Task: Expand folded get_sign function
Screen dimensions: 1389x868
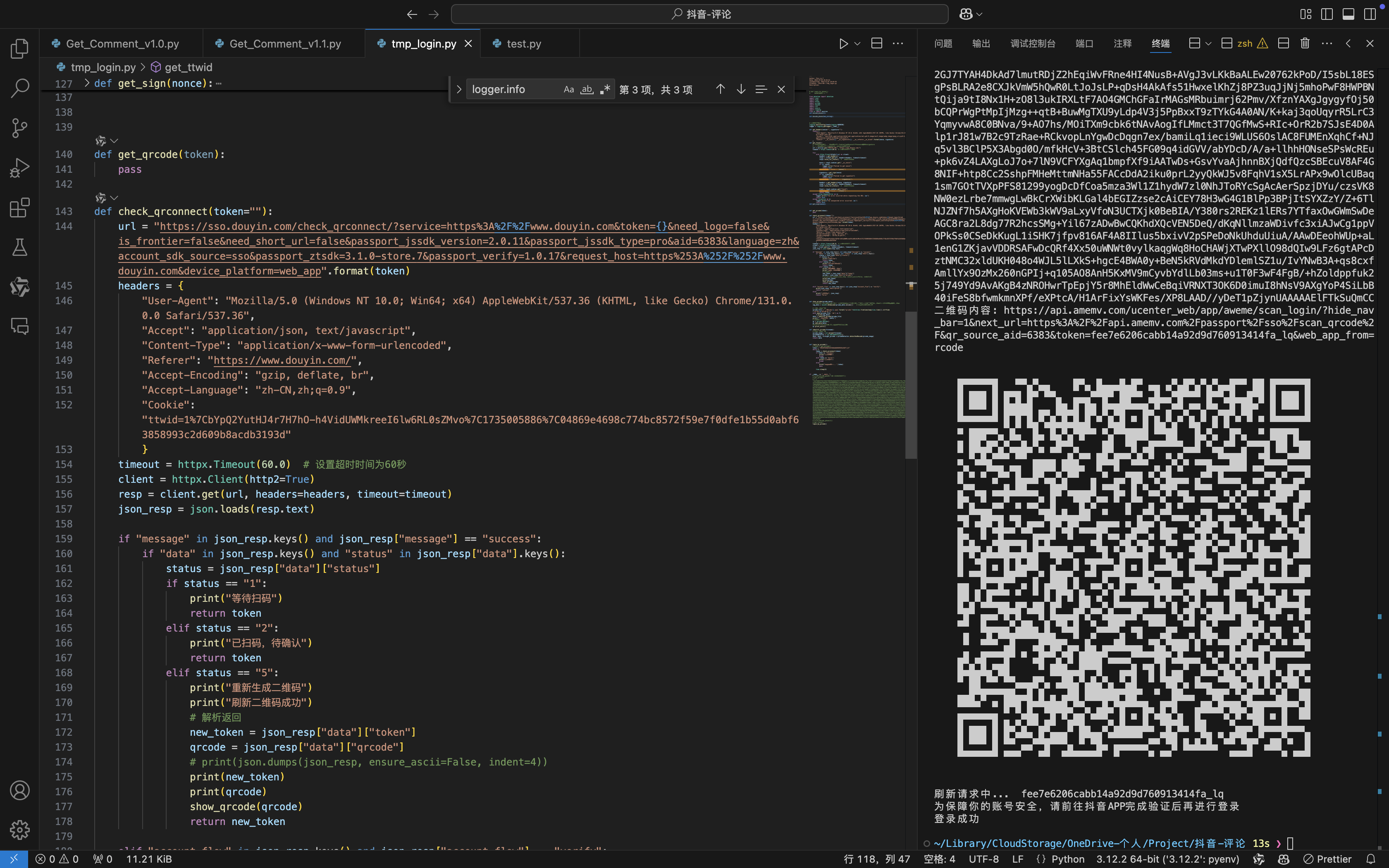Action: (87, 83)
